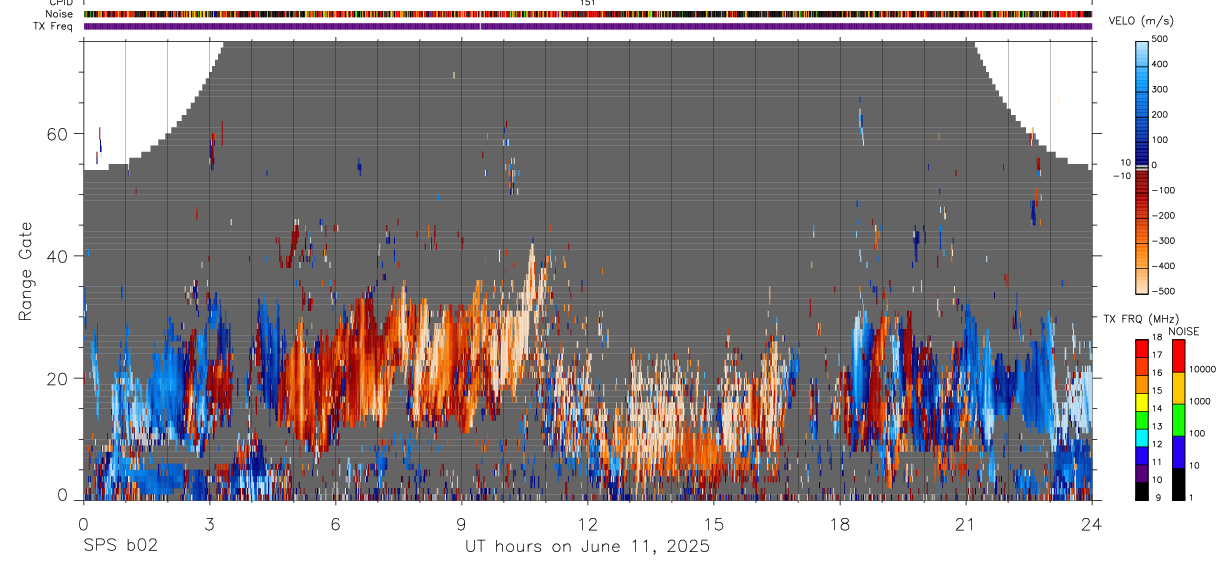The image size is (1228, 567).
Task: Click the -100 label on the velocity scale
Action: [x=1164, y=190]
